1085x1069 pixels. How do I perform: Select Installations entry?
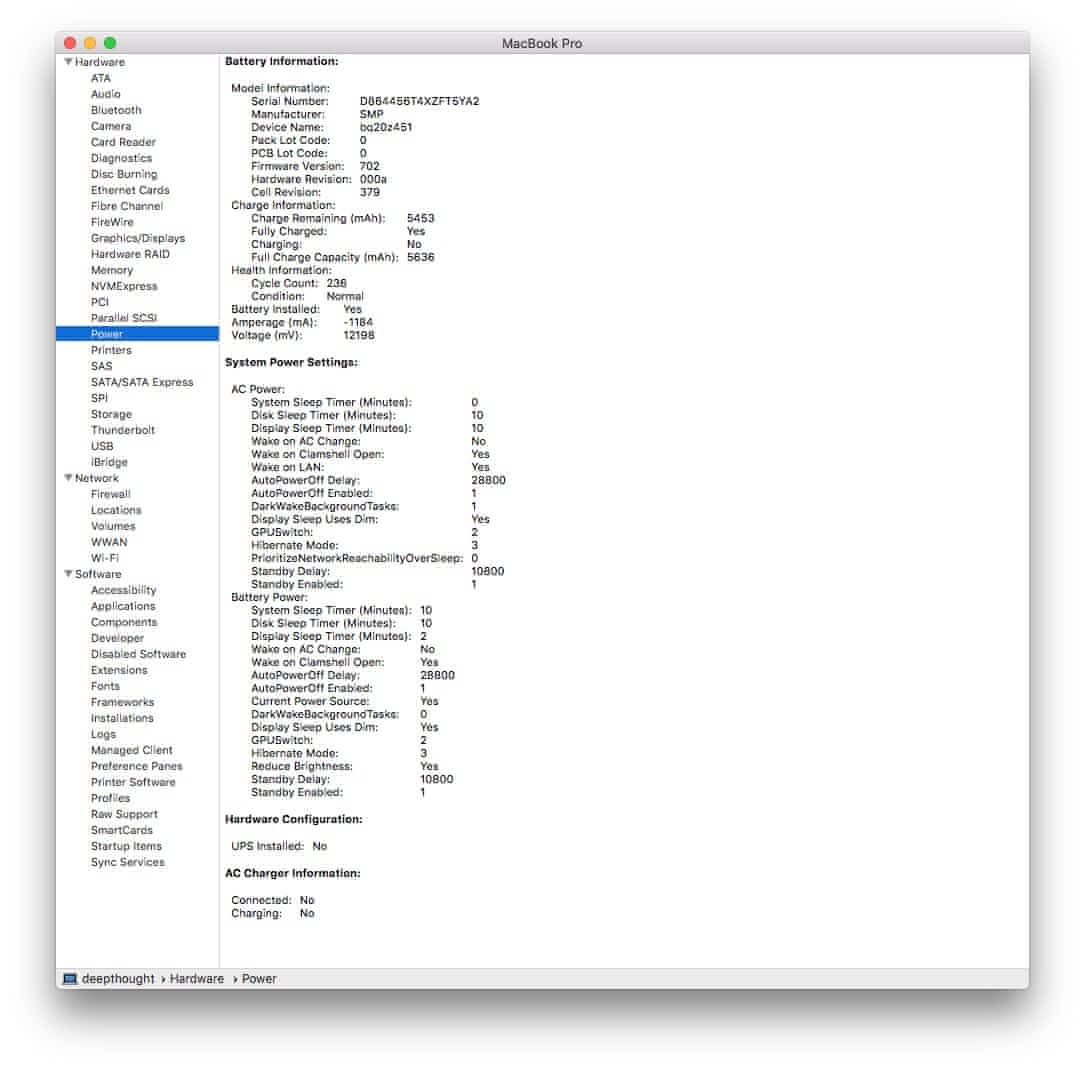pyautogui.click(x=122, y=718)
